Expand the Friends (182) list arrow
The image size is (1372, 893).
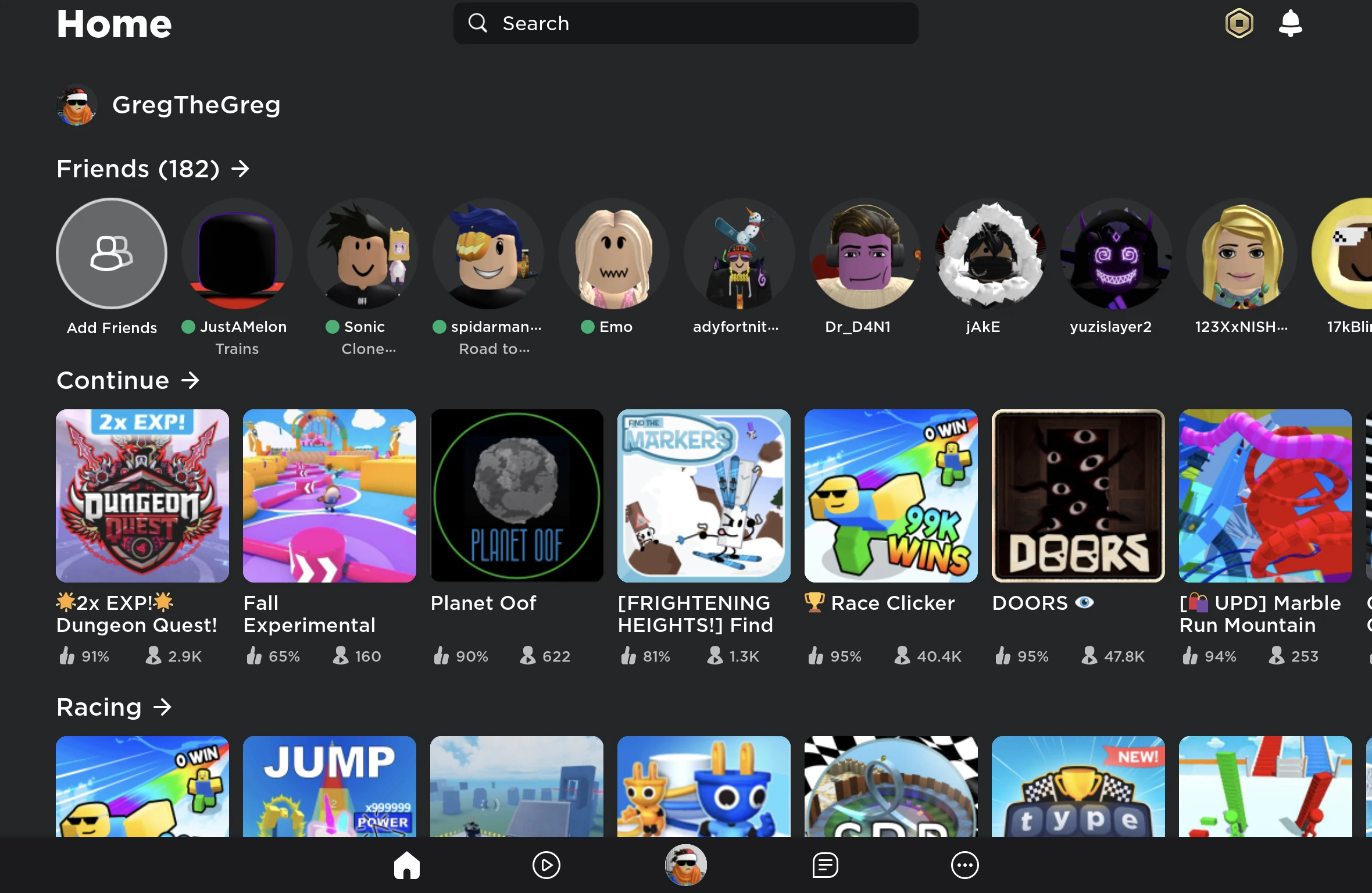[241, 169]
